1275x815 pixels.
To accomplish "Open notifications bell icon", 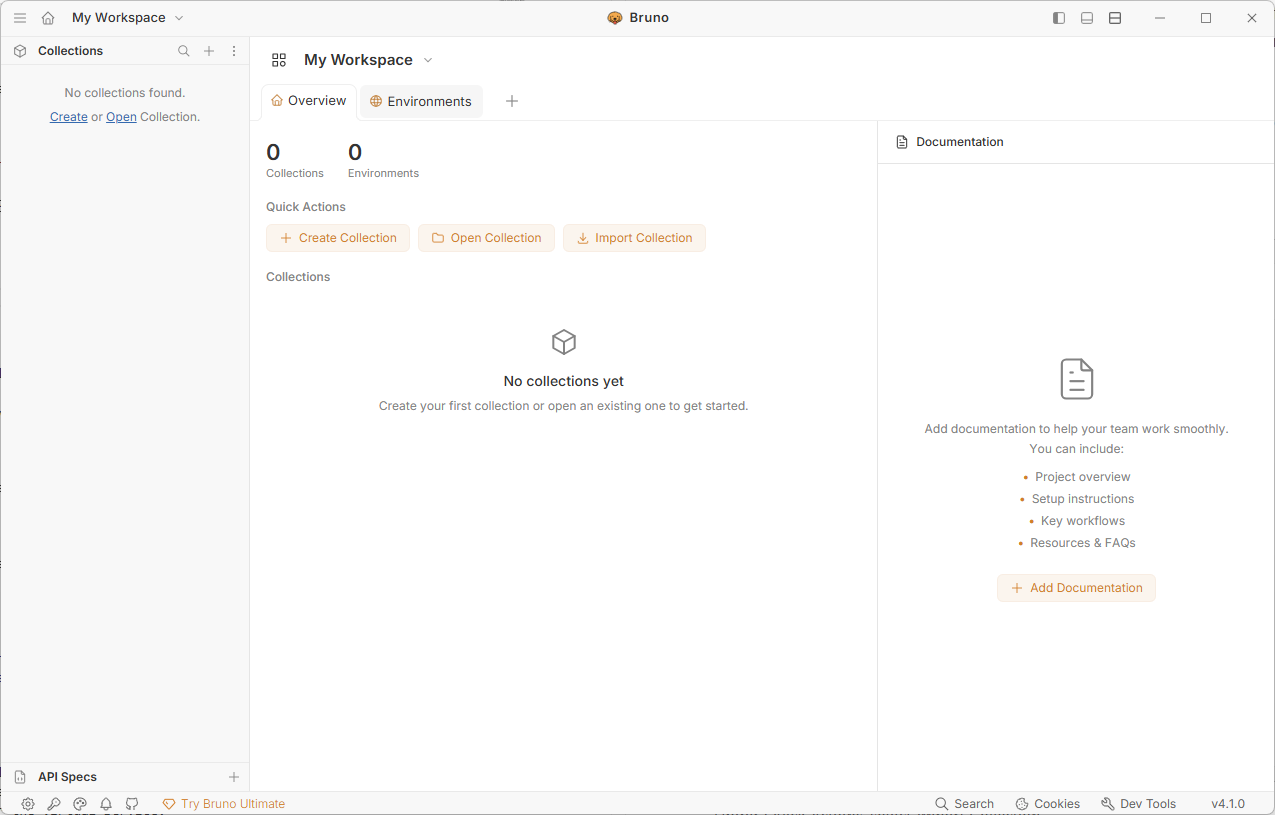I will (x=106, y=804).
